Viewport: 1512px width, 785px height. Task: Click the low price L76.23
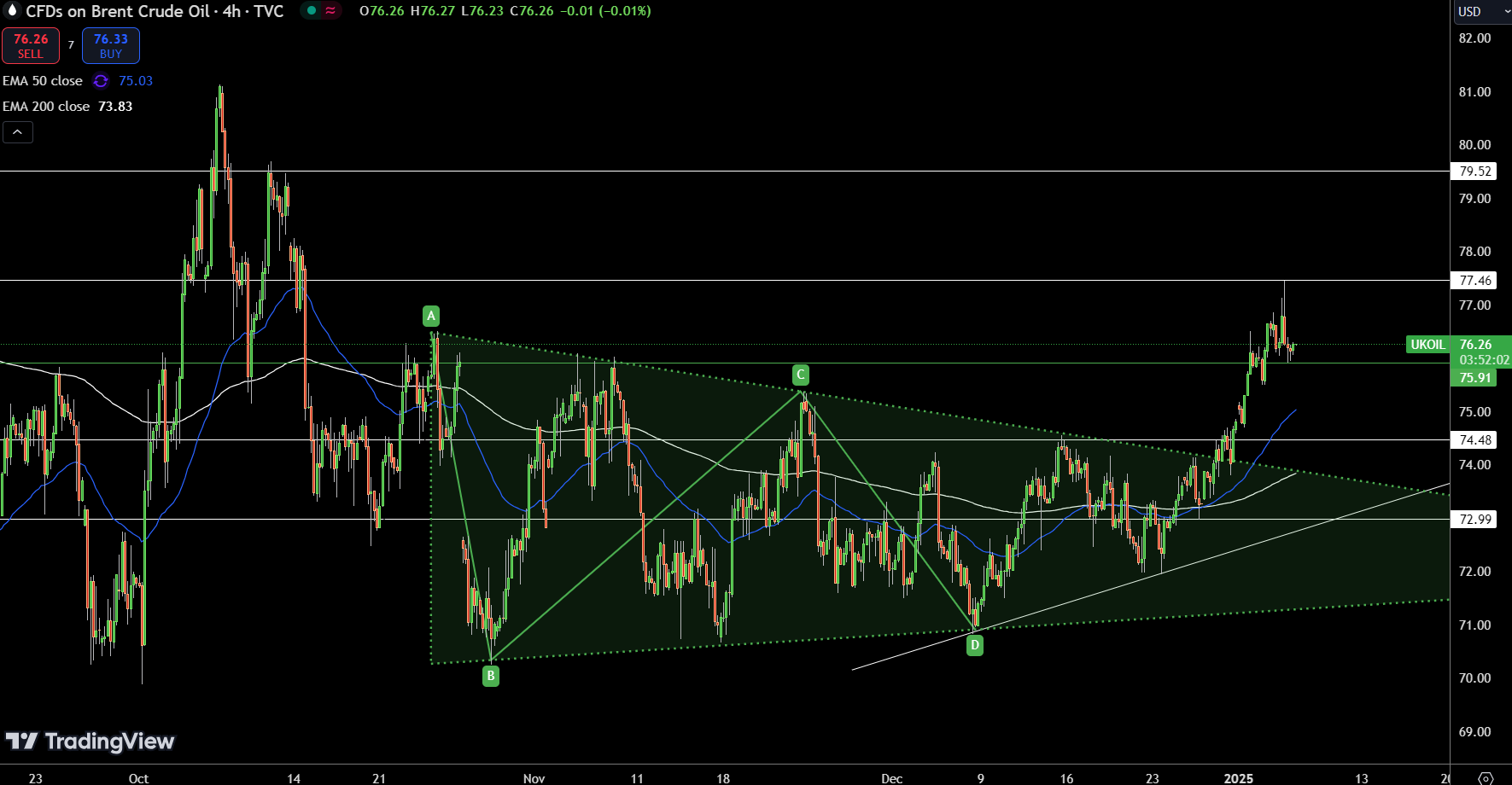pos(482,11)
